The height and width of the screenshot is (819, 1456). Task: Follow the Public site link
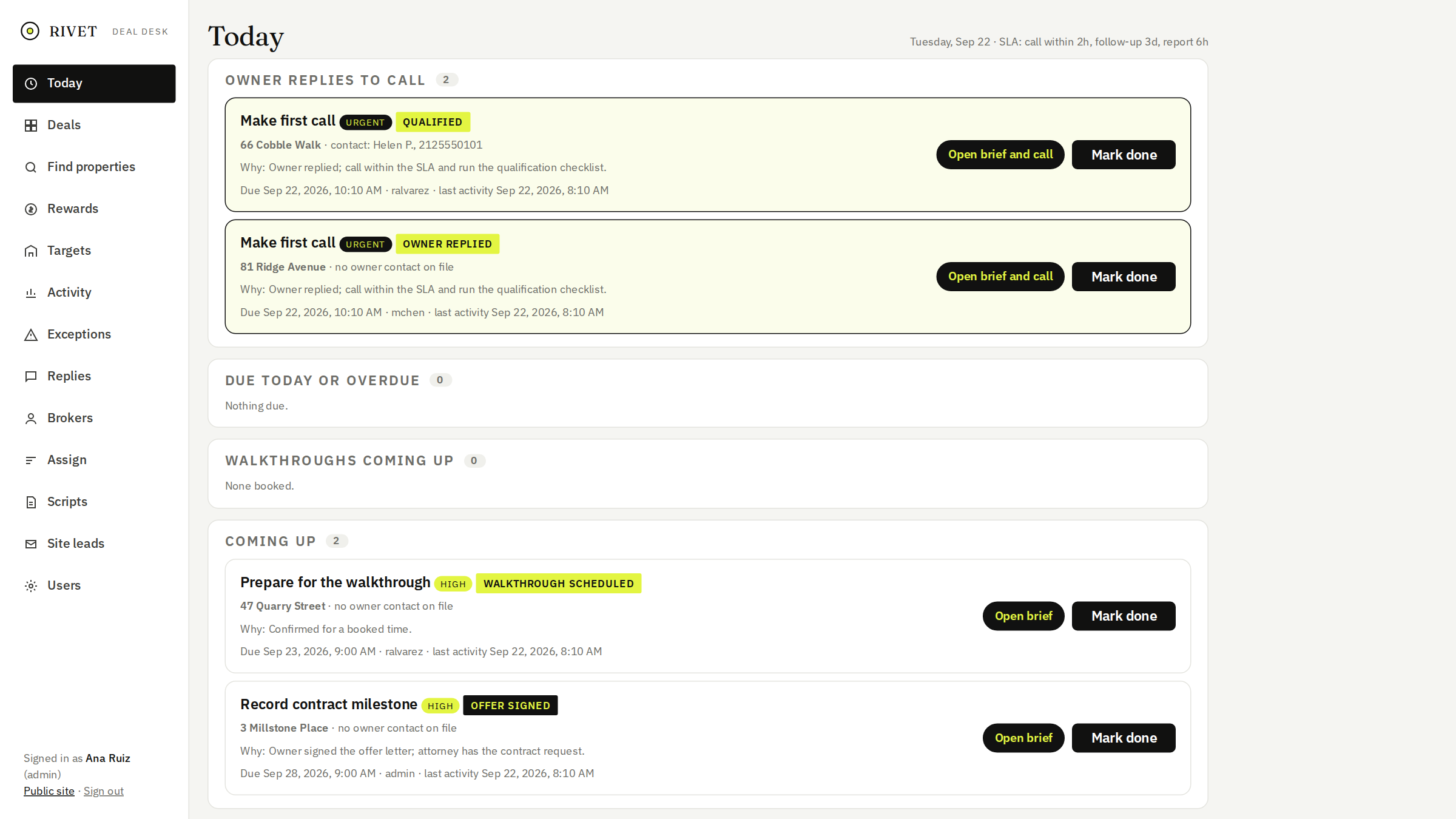click(x=49, y=791)
